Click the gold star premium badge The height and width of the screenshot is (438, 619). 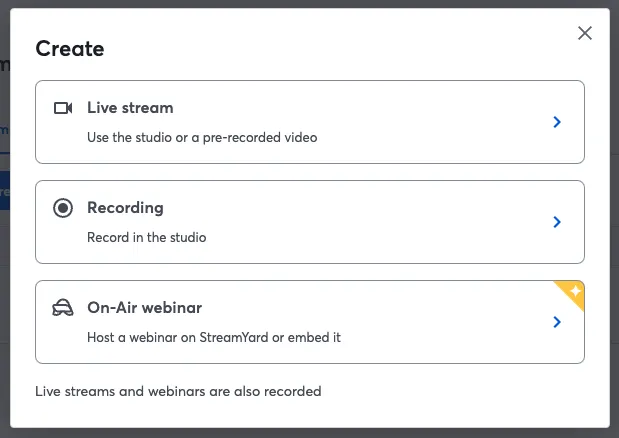pos(574,291)
